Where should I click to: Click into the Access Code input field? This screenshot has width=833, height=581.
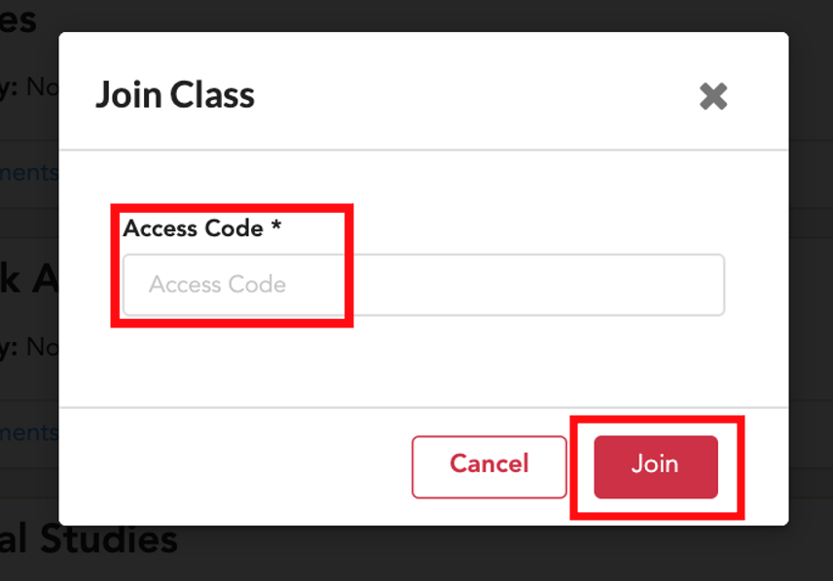point(423,285)
